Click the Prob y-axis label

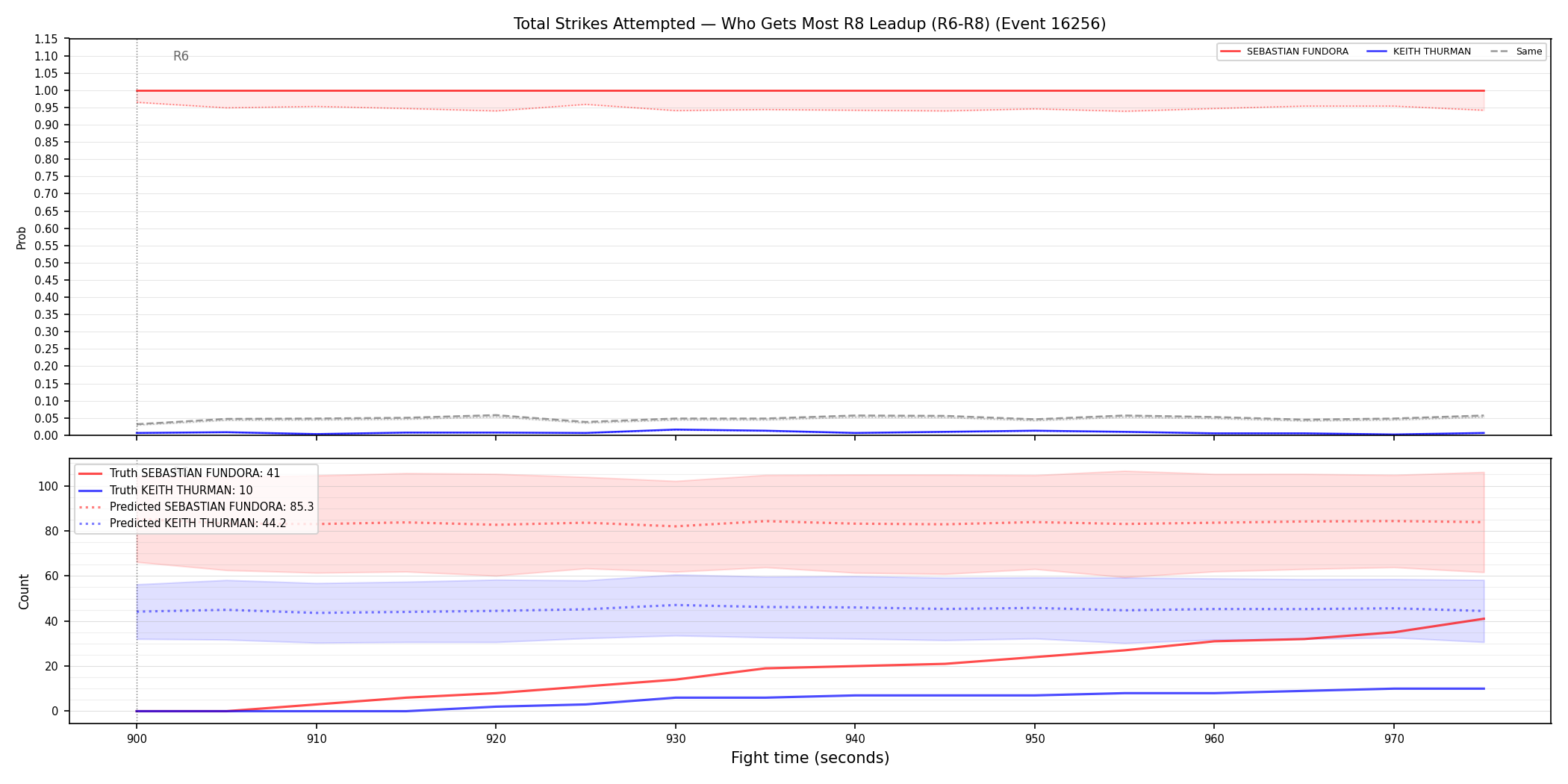point(22,237)
